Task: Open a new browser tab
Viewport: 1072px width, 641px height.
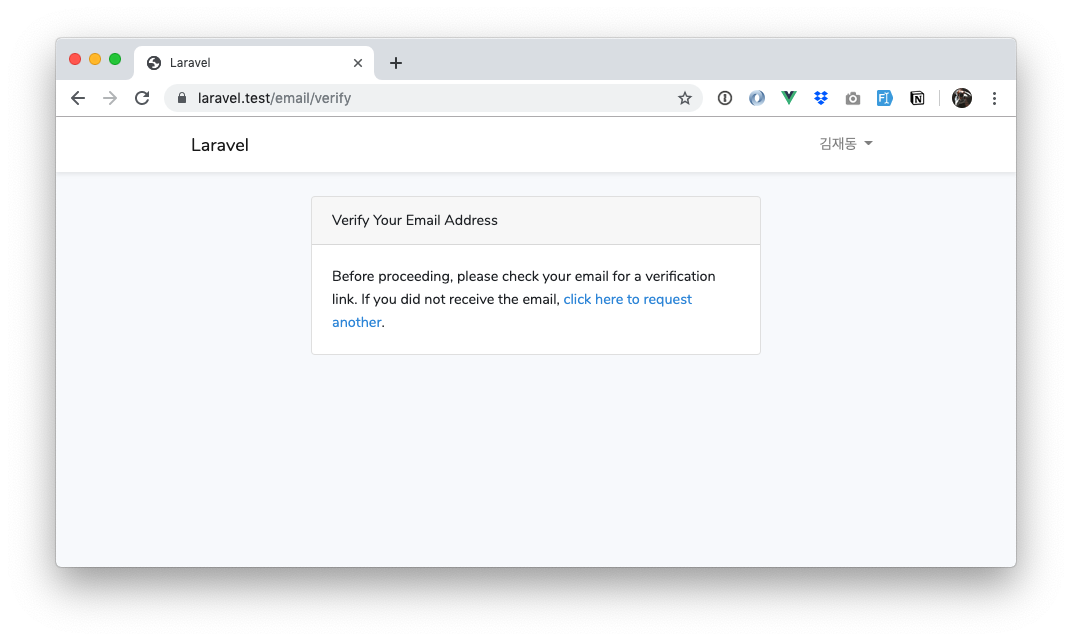Action: [396, 63]
